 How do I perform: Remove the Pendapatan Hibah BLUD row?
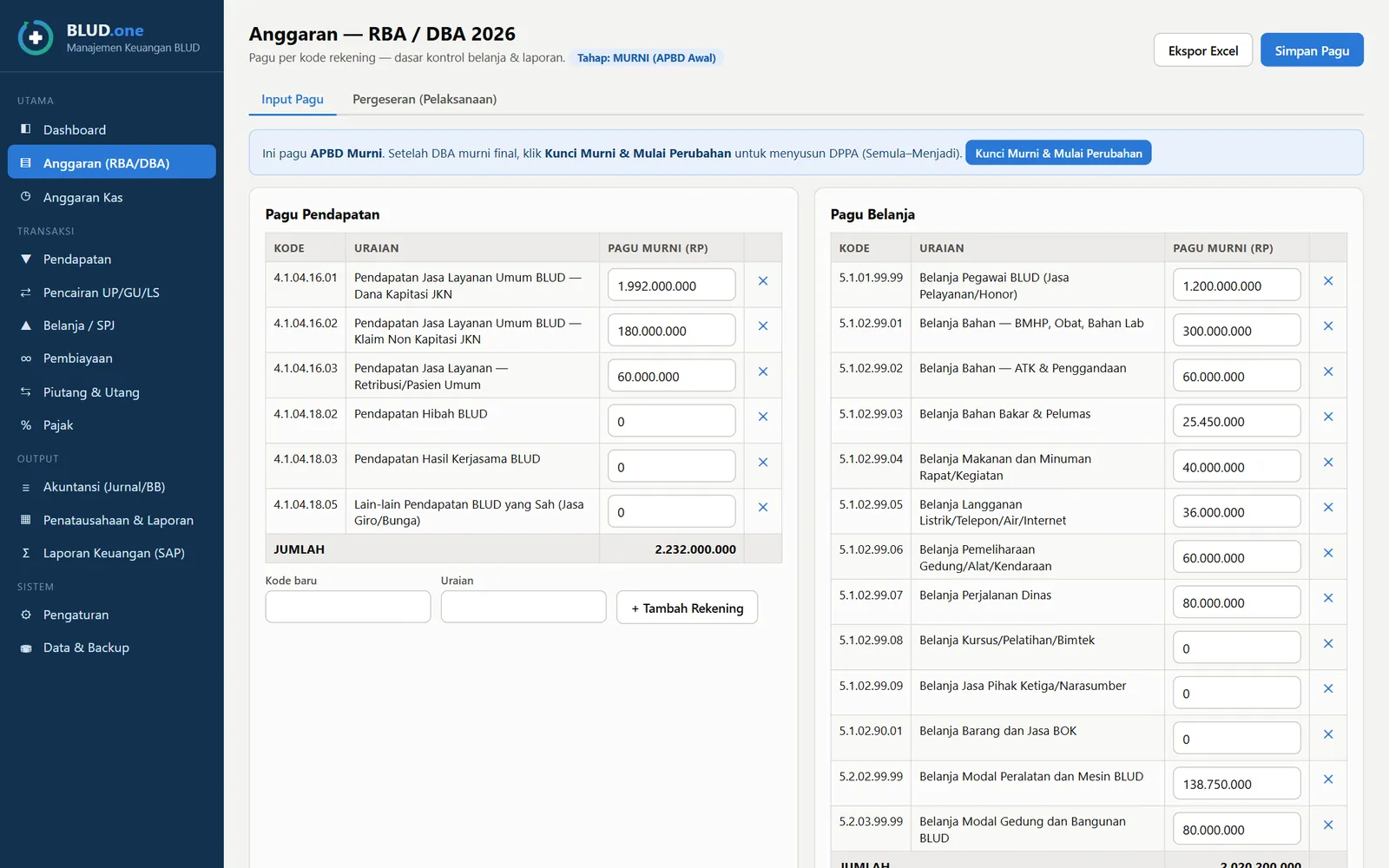(x=763, y=417)
